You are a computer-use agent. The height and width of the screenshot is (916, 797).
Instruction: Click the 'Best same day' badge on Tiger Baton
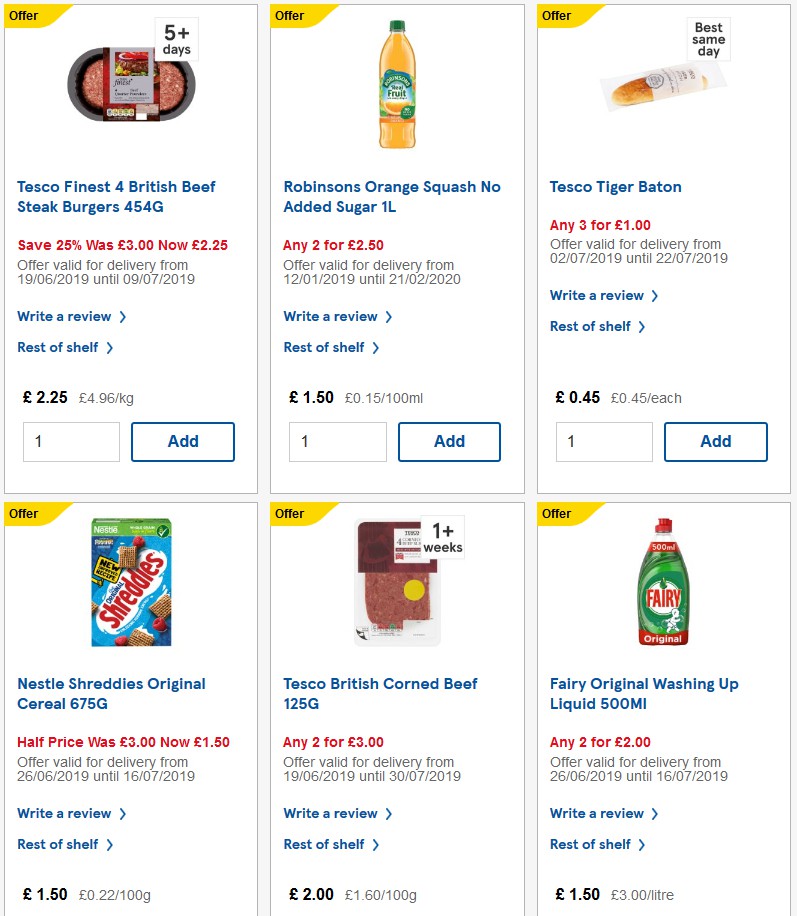[x=708, y=38]
